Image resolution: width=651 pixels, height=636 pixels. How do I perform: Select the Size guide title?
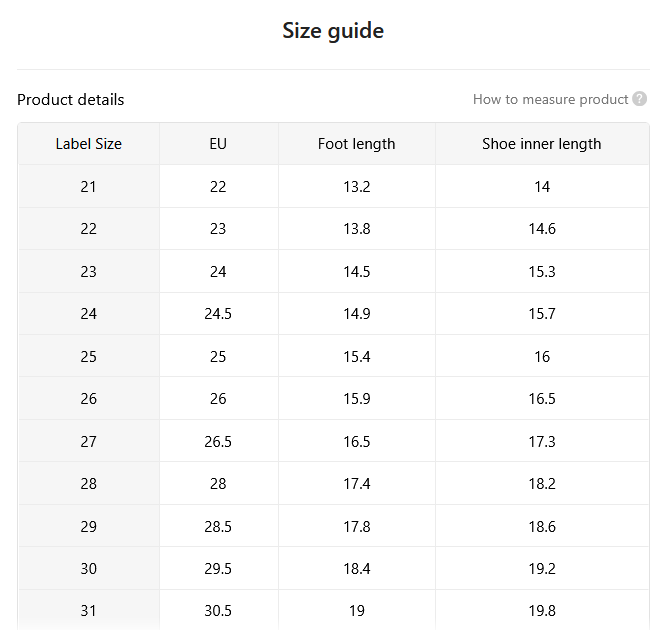coord(333,31)
